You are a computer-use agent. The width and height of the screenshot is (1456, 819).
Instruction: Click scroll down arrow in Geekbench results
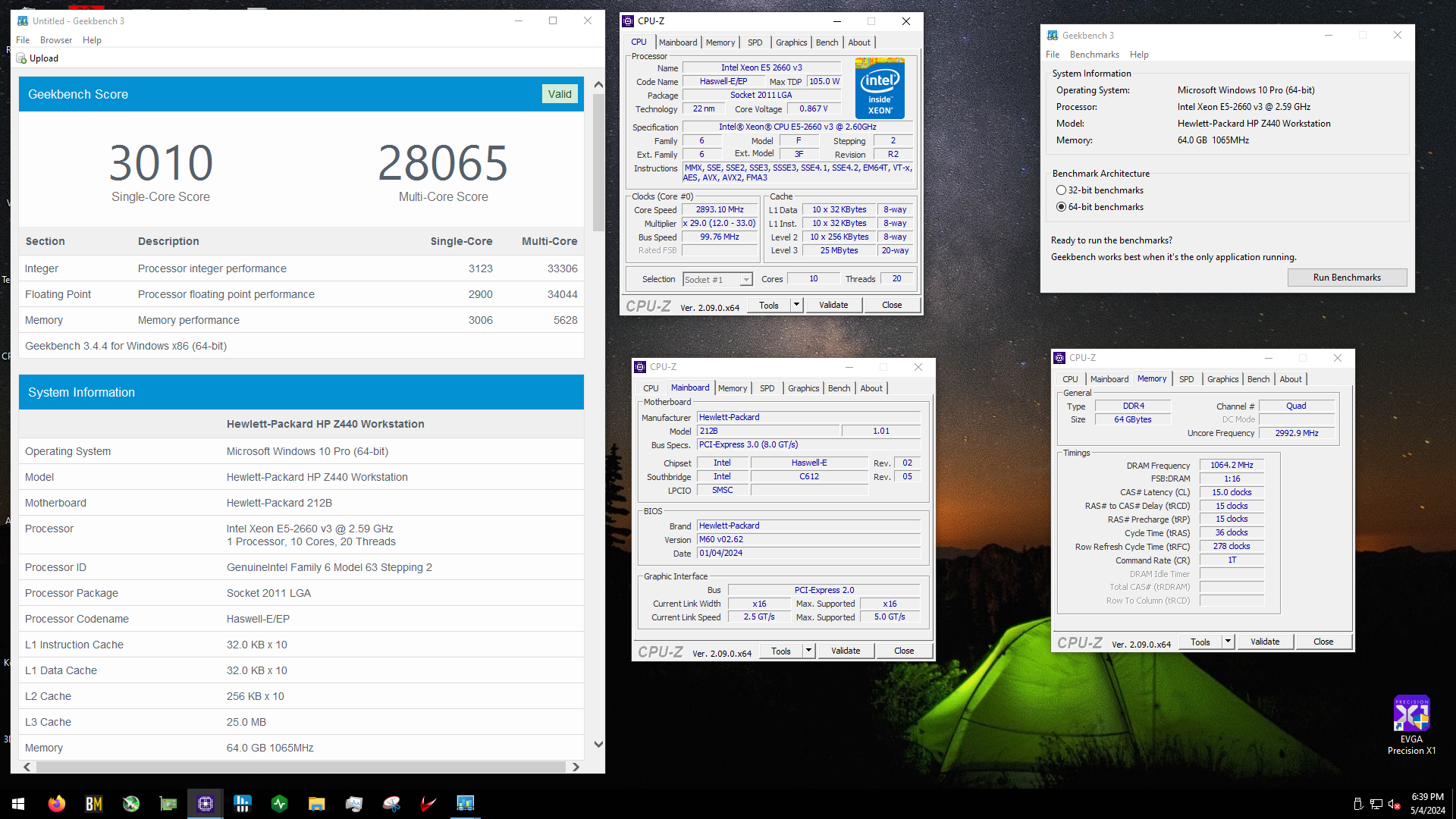[598, 744]
